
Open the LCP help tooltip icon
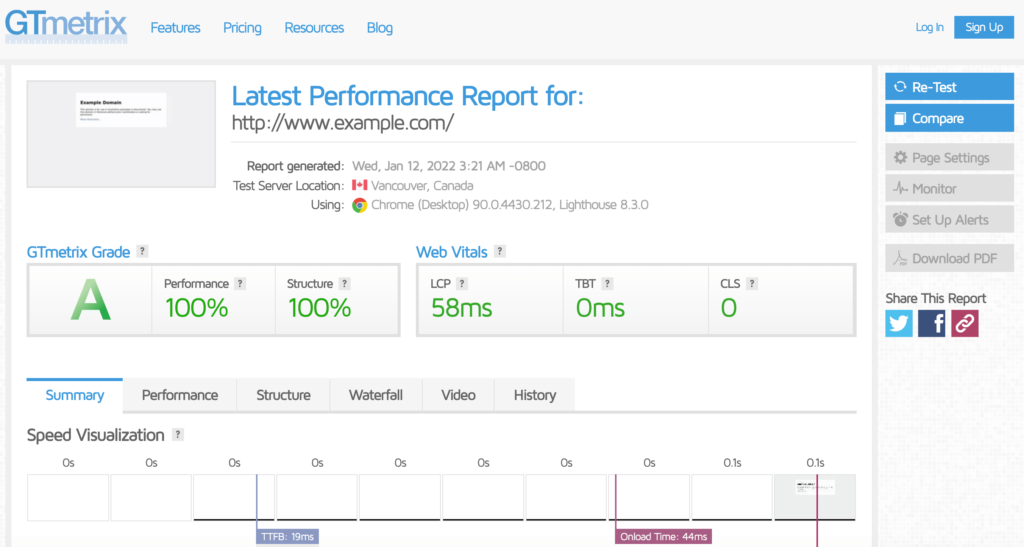click(x=462, y=284)
